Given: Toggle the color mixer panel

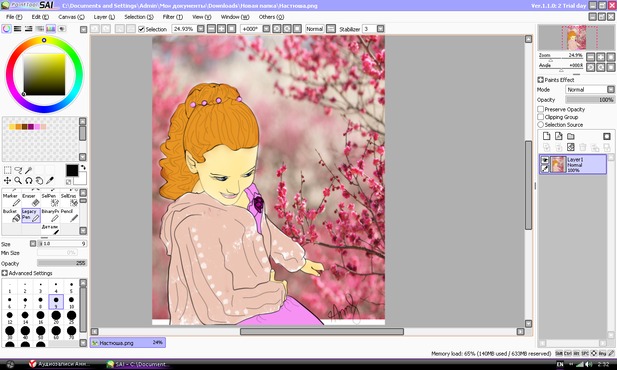Looking at the screenshot, I should [39, 29].
